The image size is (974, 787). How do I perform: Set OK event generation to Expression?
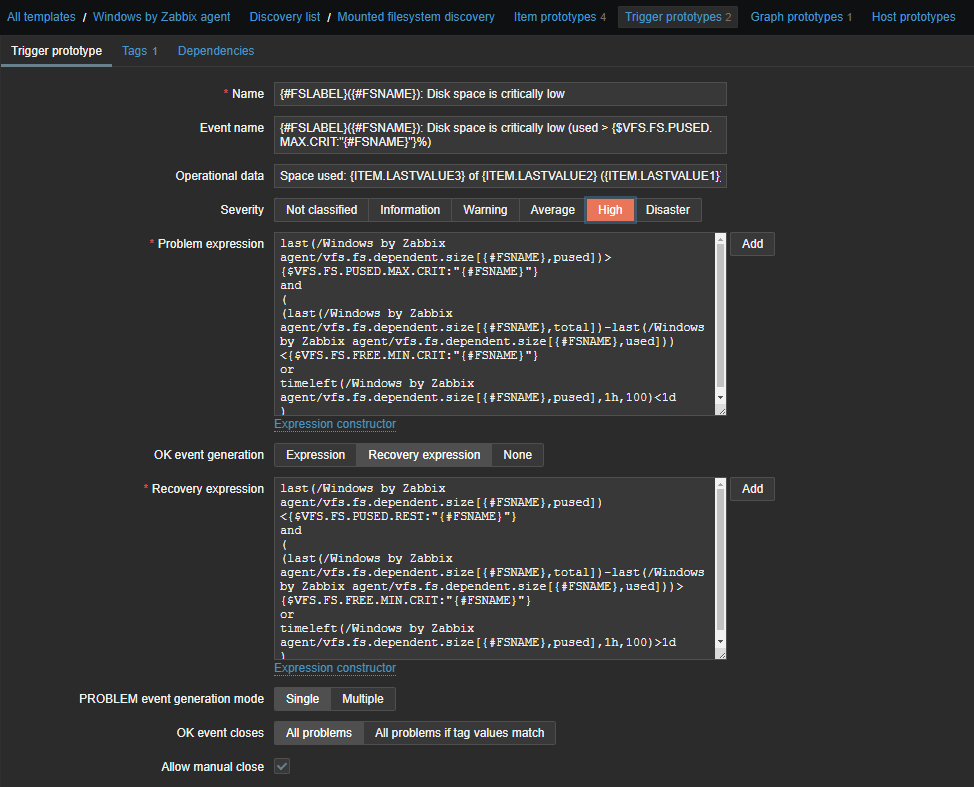click(315, 455)
